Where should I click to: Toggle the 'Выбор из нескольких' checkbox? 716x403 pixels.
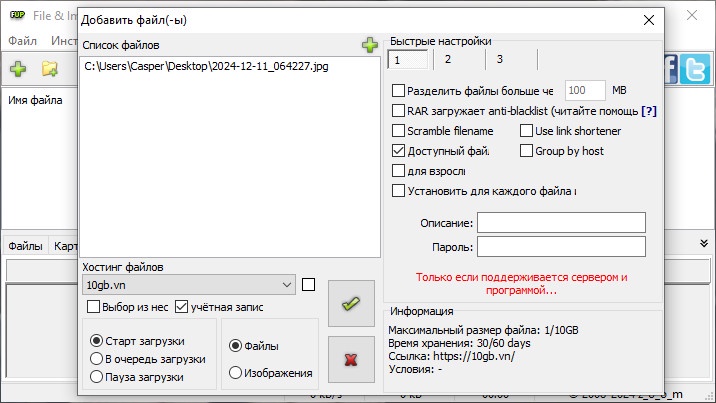pos(93,307)
